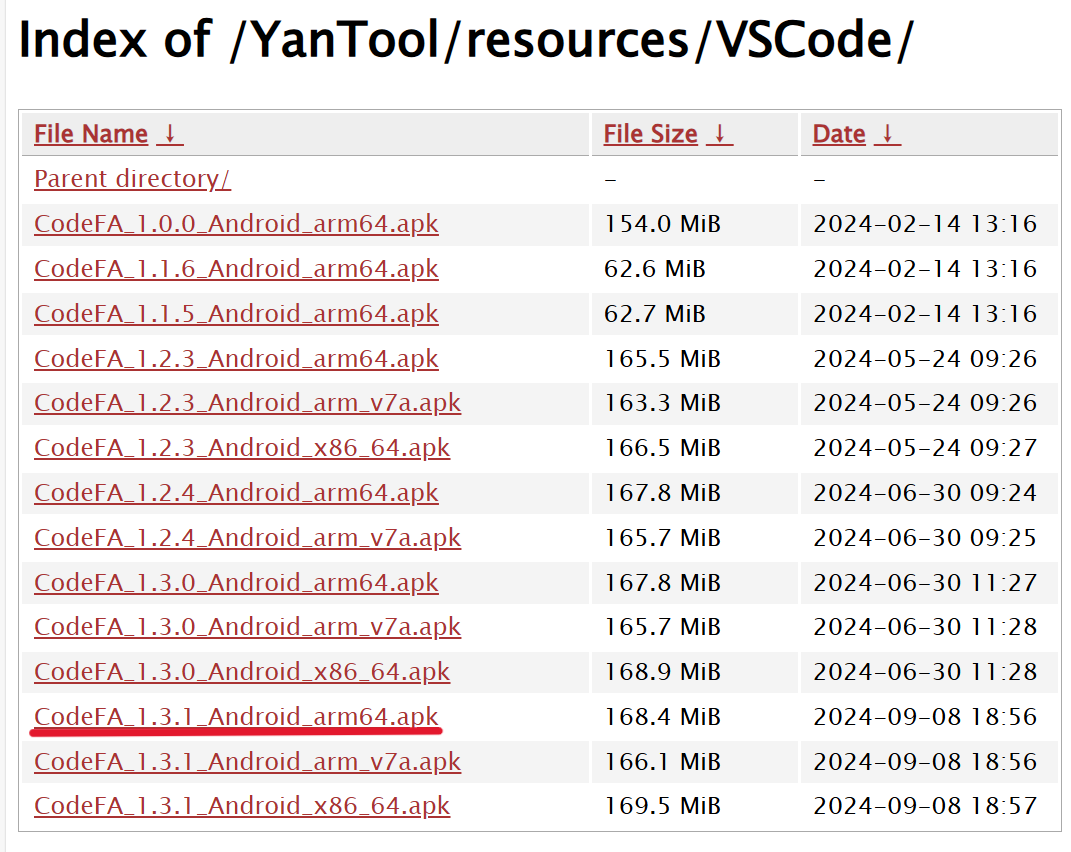Download CodeFA_1.2.3_Android_x86_64.apk
Screen dimensions: 1071x852
[242, 448]
